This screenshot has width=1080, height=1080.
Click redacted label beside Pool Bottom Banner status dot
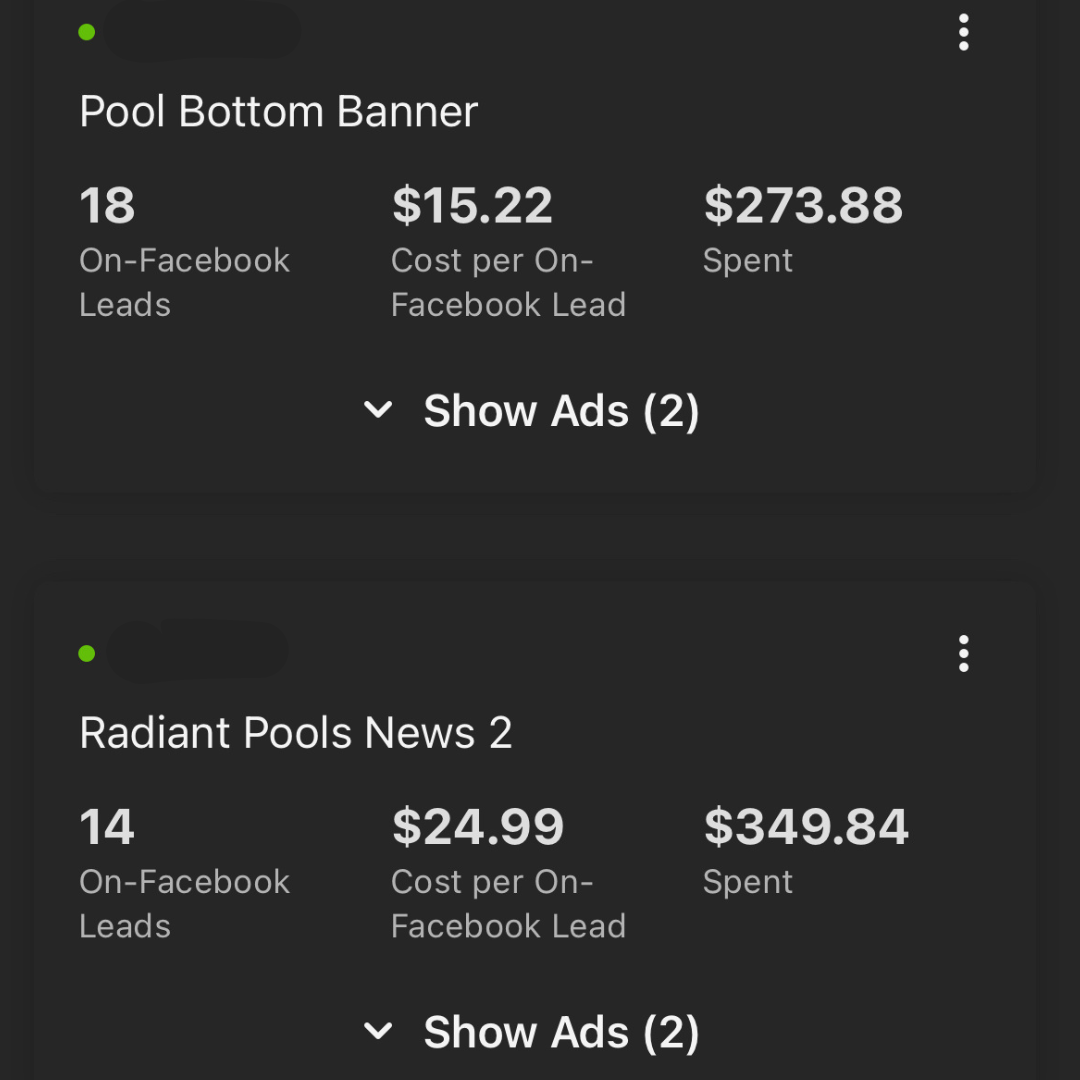201,32
